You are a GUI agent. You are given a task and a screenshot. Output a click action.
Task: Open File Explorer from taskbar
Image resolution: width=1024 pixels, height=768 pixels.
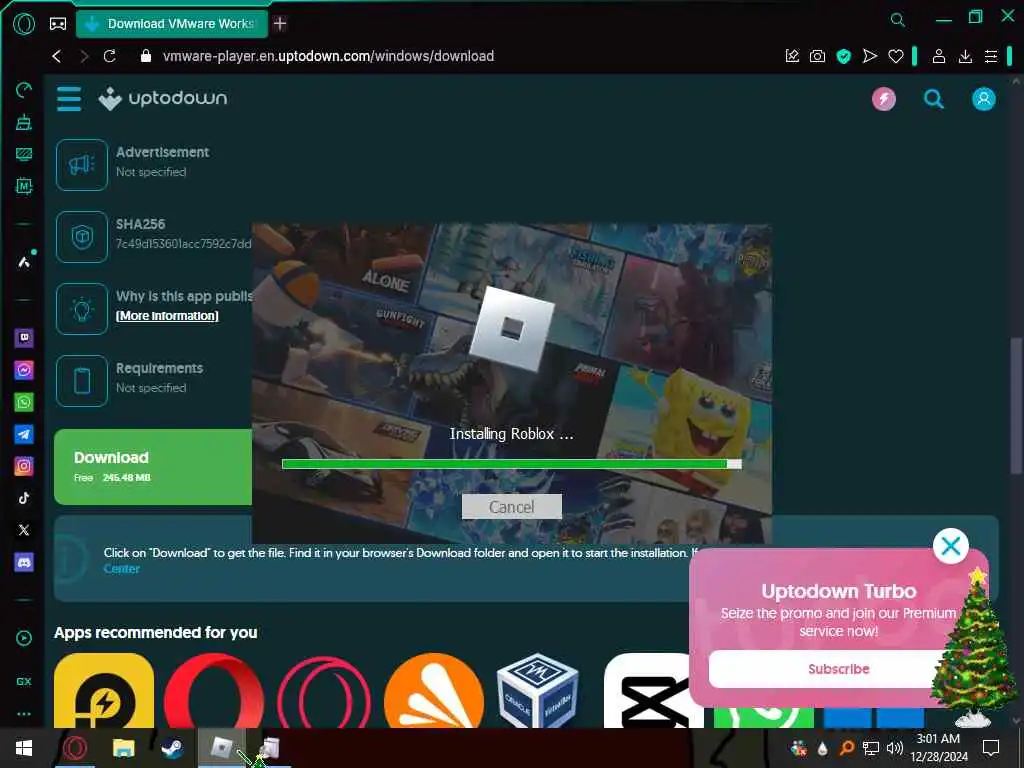(123, 748)
